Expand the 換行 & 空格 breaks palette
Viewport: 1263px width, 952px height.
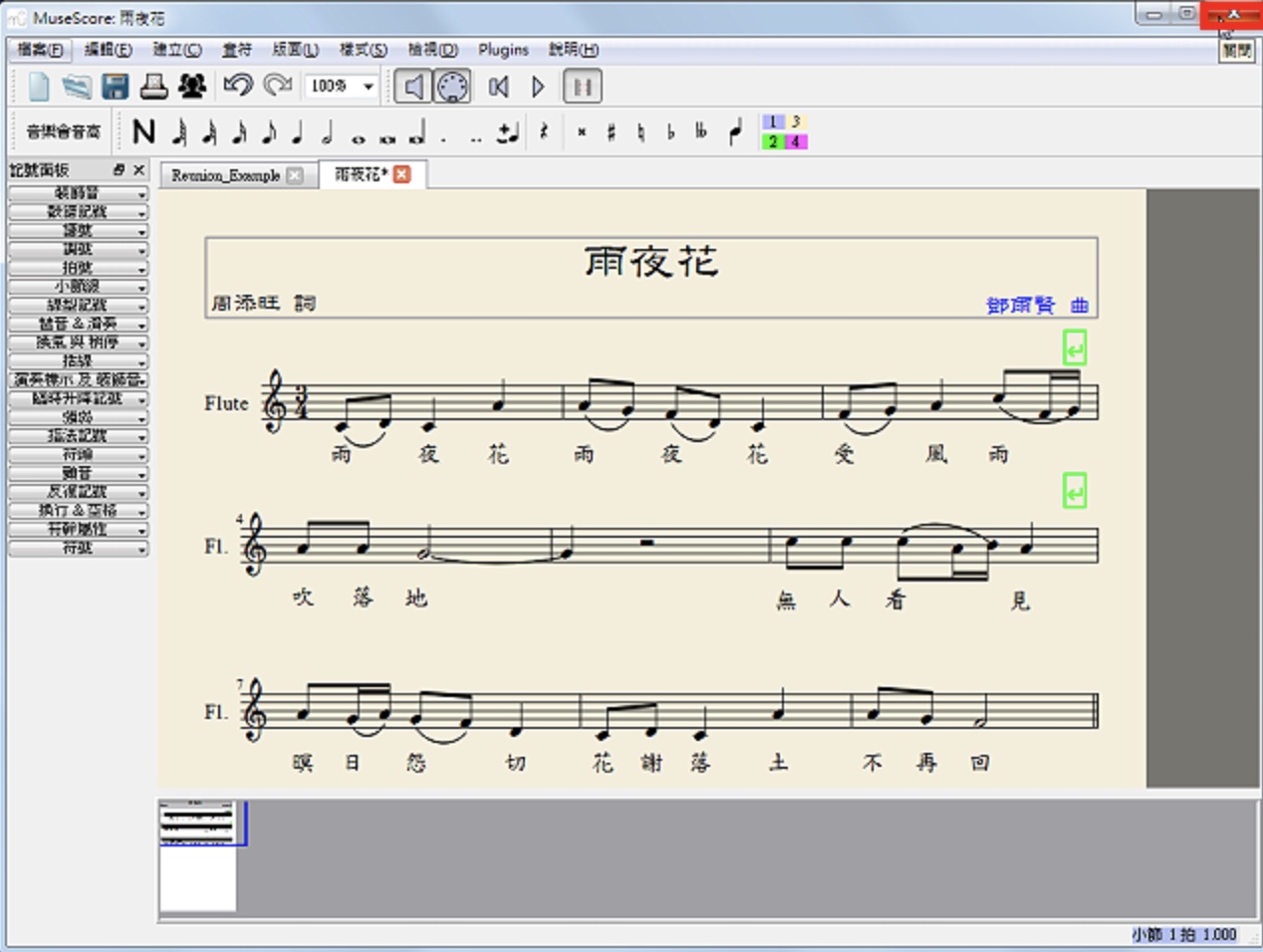[79, 511]
